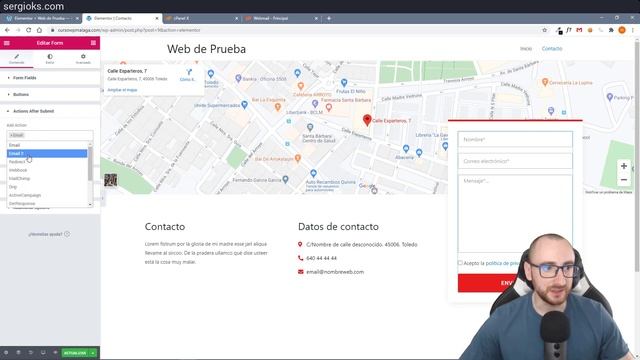The image size is (640, 360).
Task: Open a new browser tab
Action: [x=329, y=18]
